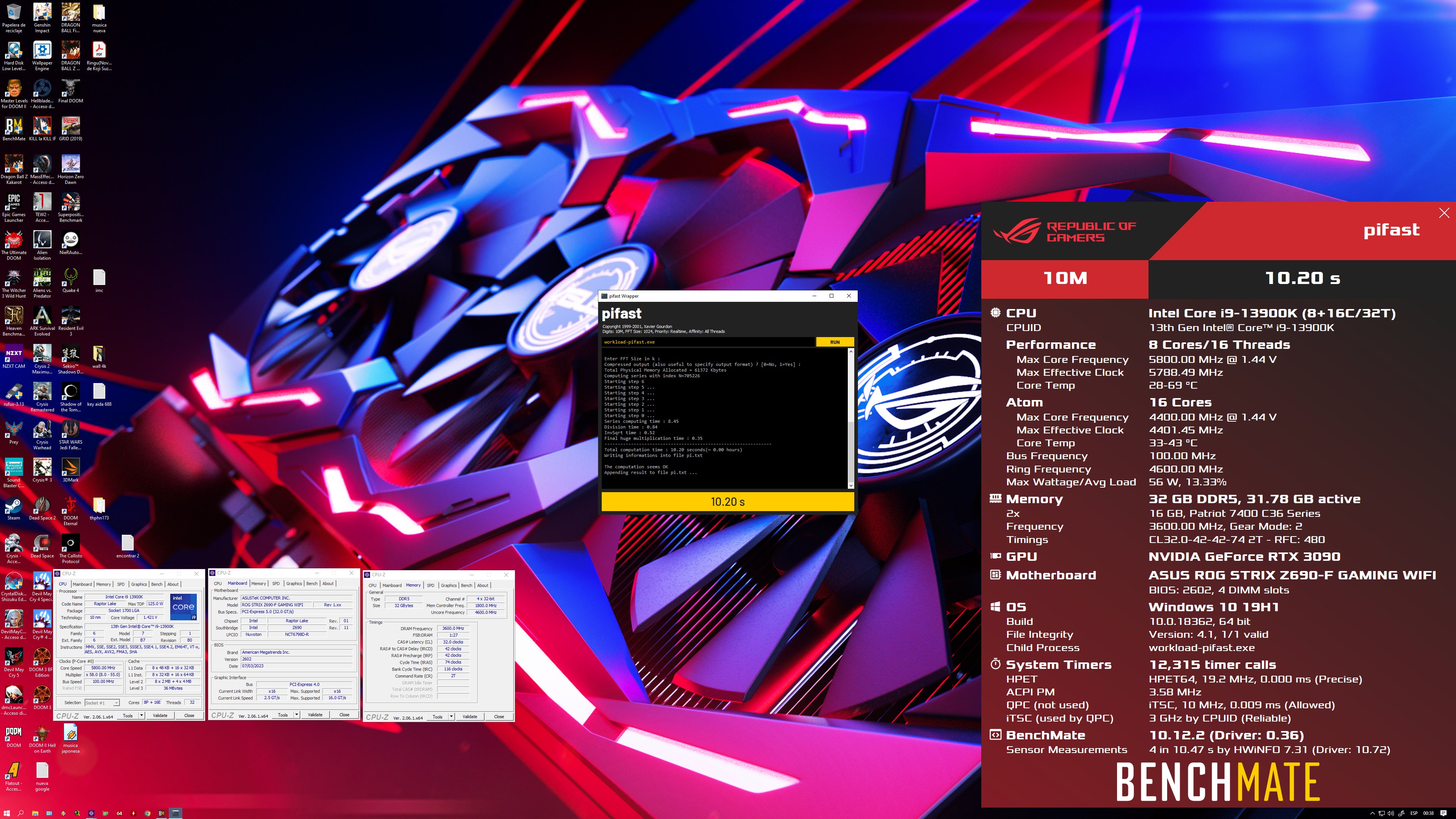
Task: Open Wallpaper Engine desktop shortcut
Action: (42, 56)
